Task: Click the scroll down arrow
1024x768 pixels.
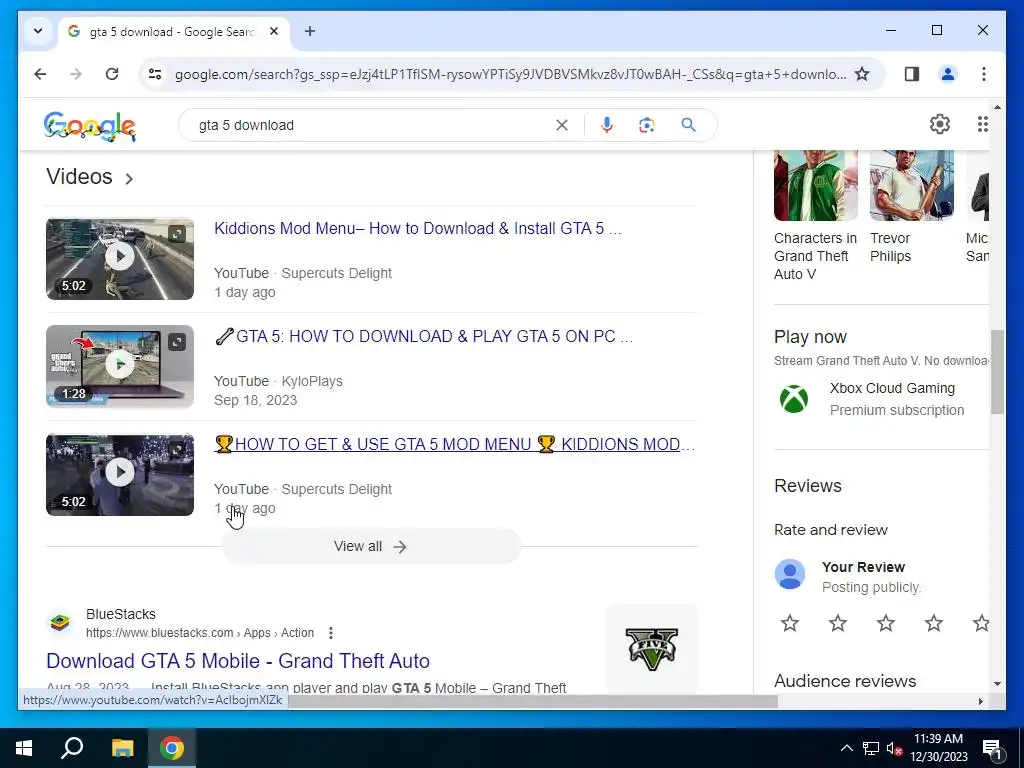Action: click(x=997, y=684)
